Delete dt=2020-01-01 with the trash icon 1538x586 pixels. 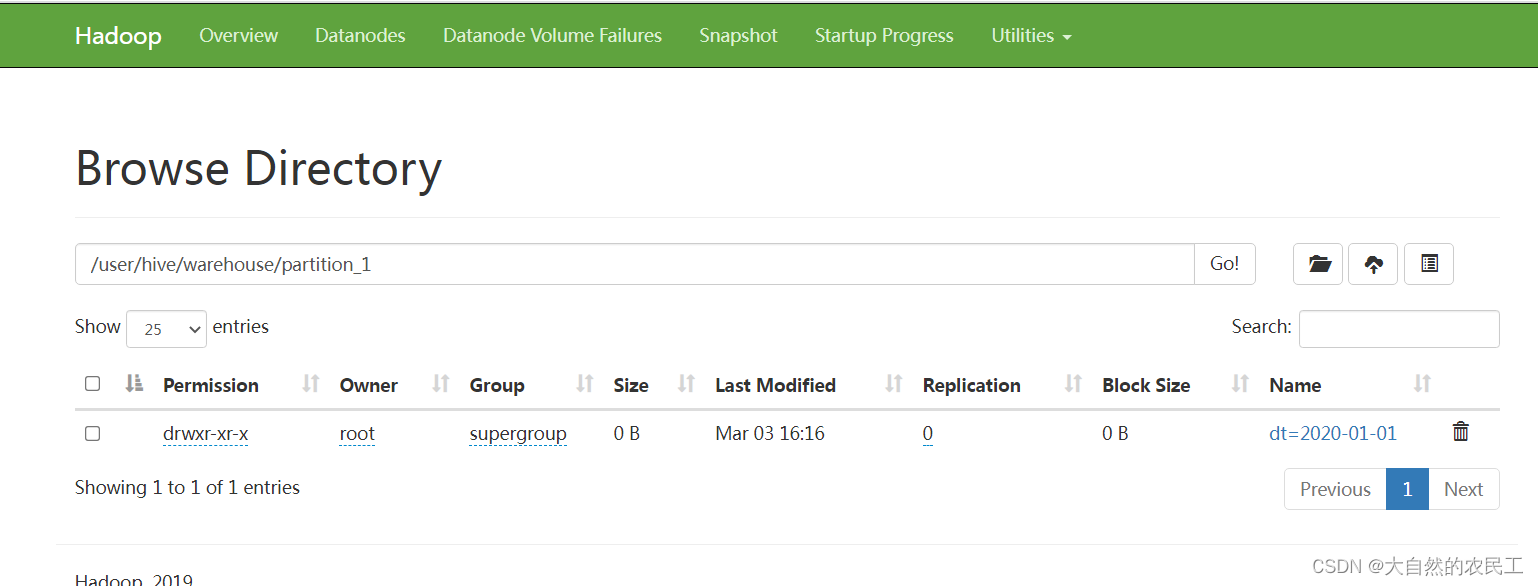[x=1461, y=432]
